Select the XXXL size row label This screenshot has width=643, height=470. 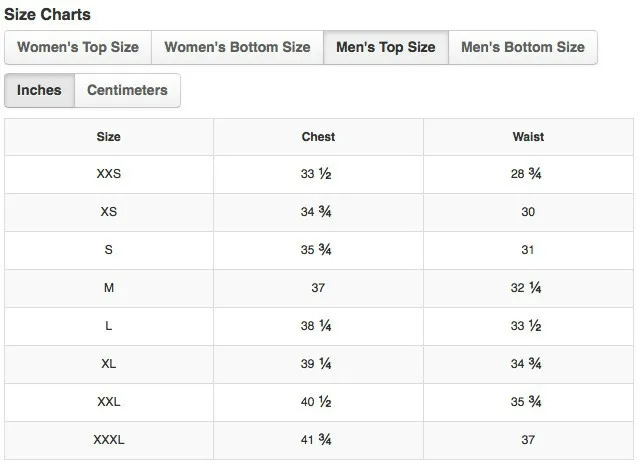(x=109, y=440)
